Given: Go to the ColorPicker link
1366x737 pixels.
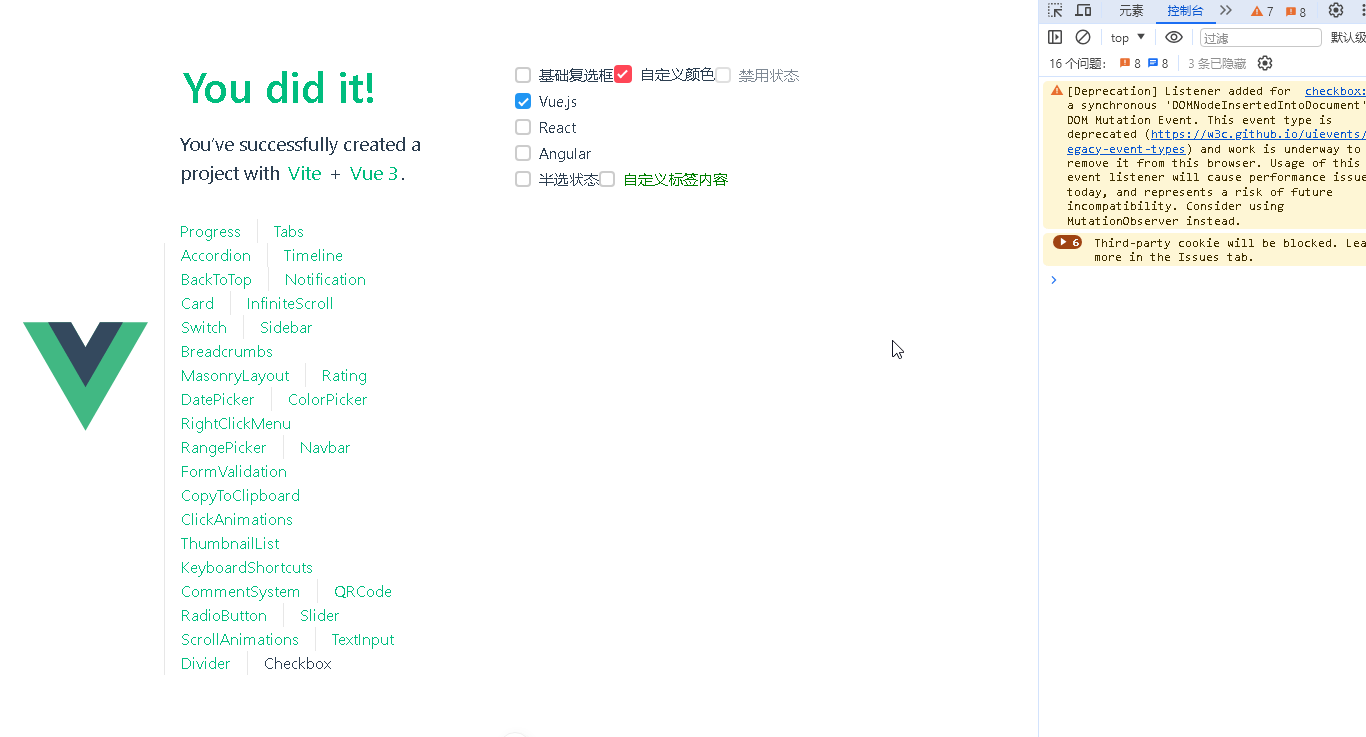Looking at the screenshot, I should click(328, 399).
